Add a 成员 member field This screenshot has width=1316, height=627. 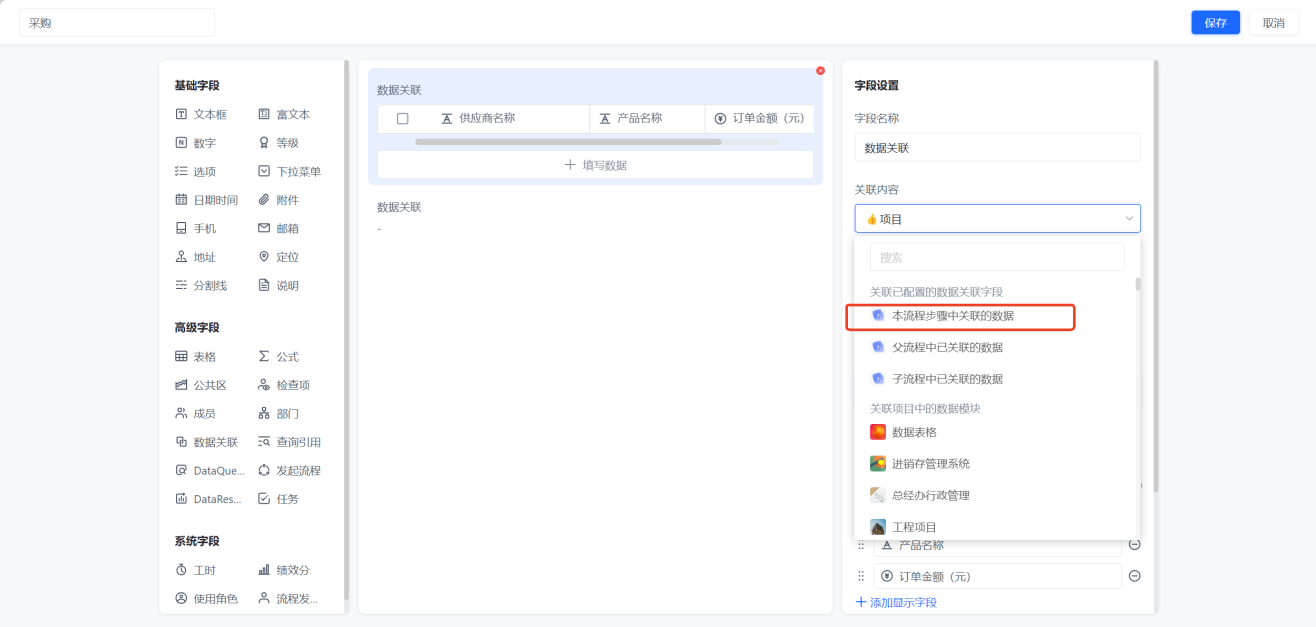tap(196, 414)
